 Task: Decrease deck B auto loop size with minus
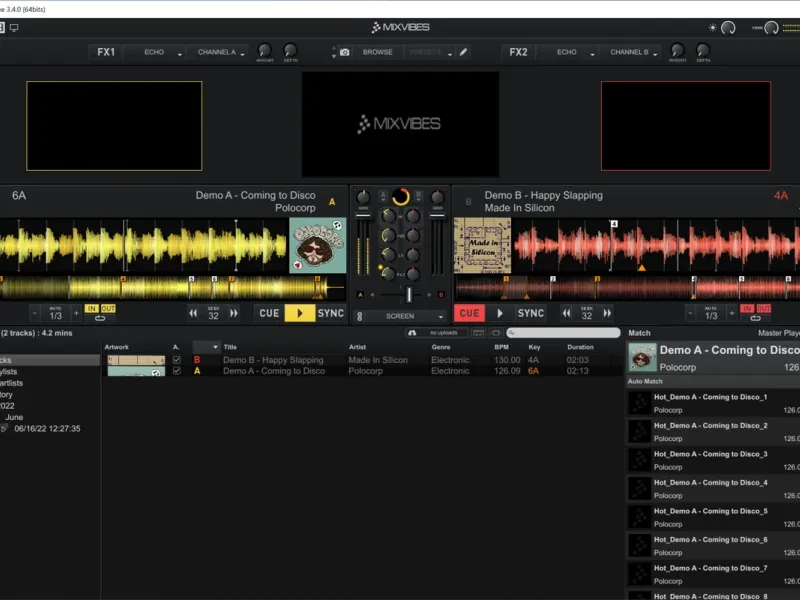[x=690, y=313]
